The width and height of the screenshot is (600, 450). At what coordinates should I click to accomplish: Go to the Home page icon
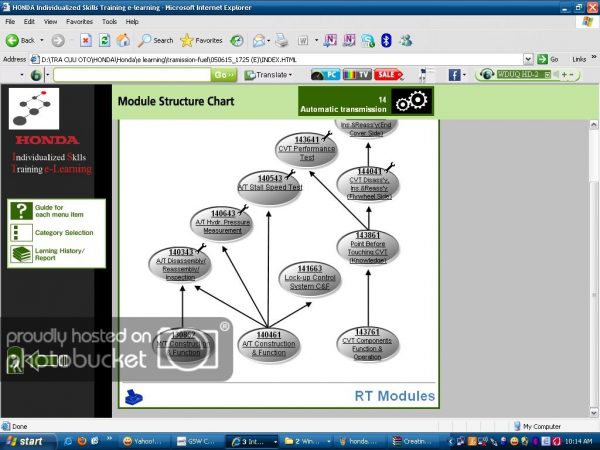tap(123, 40)
